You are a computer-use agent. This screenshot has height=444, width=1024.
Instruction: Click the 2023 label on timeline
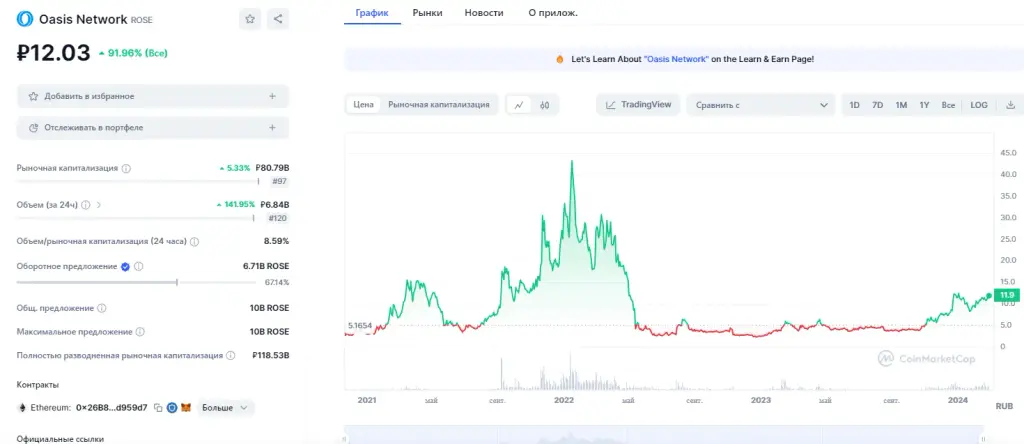[761, 400]
